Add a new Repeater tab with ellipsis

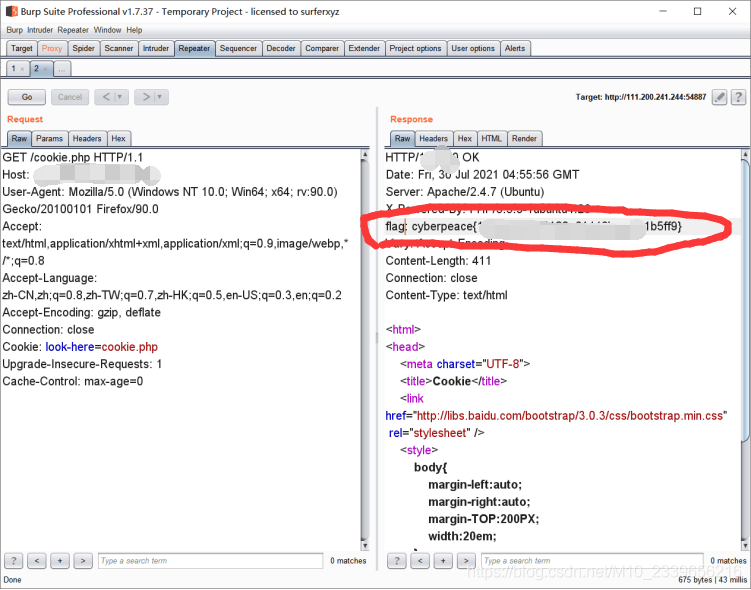[61, 69]
